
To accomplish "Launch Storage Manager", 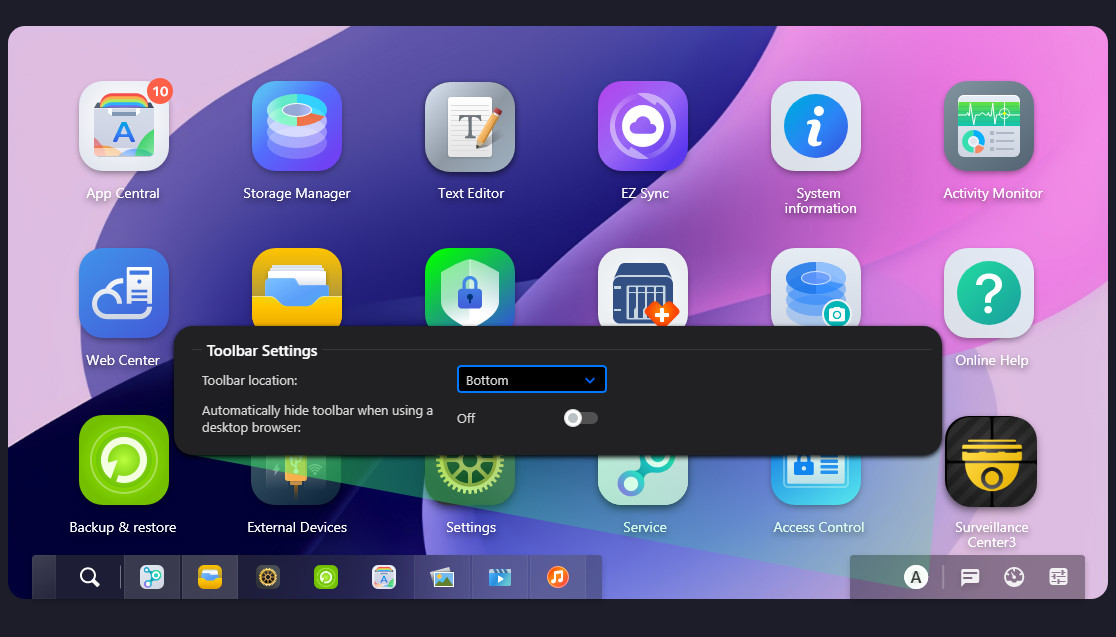I will click(297, 126).
